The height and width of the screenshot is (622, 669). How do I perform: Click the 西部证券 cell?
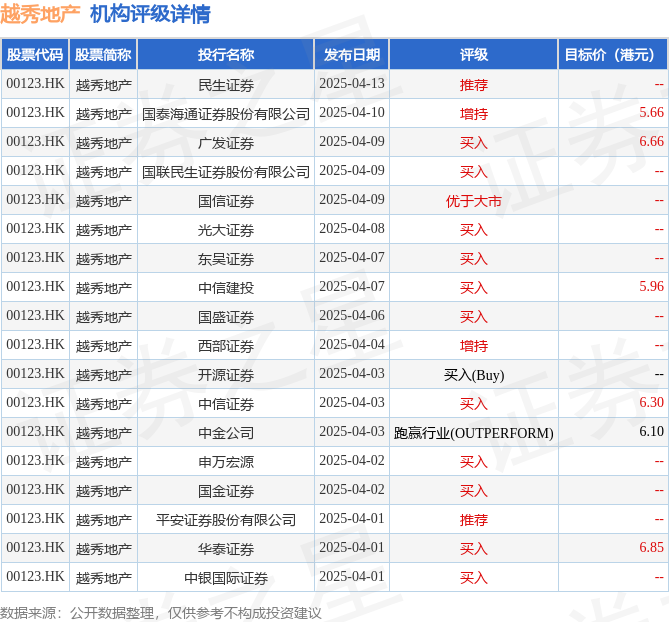click(x=226, y=346)
